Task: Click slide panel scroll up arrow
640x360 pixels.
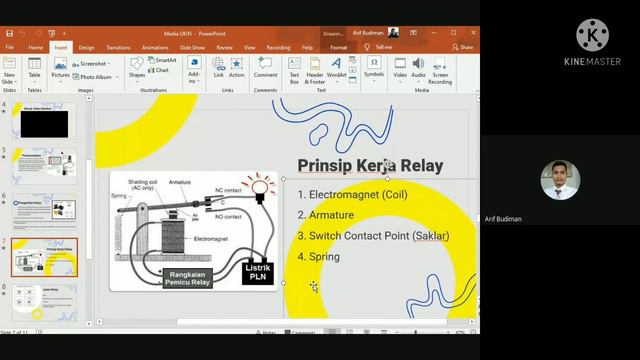Action: click(89, 98)
